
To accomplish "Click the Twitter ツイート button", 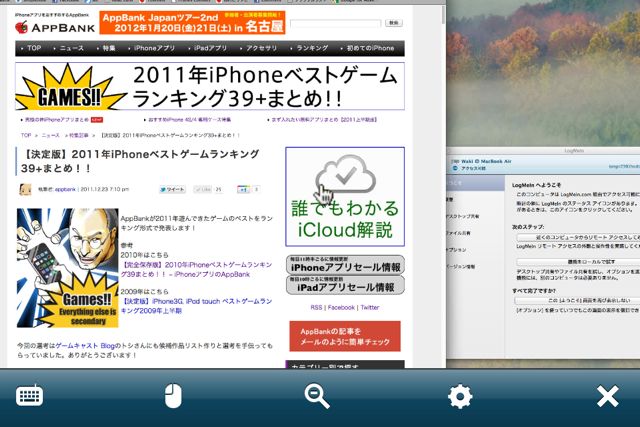I will click(x=172, y=189).
